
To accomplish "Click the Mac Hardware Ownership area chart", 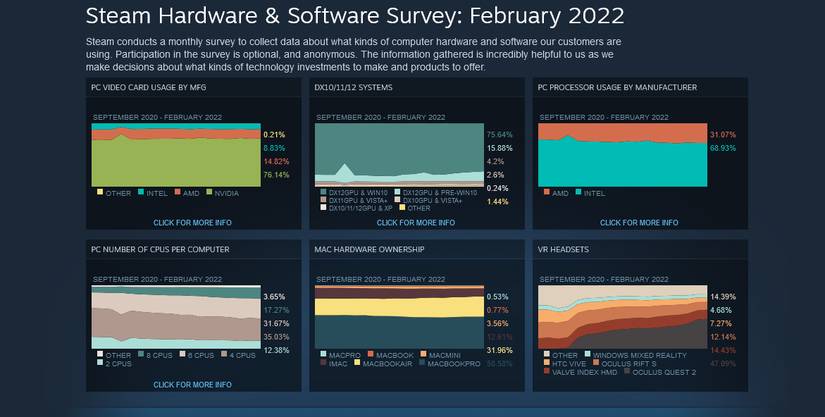I will pyautogui.click(x=399, y=317).
